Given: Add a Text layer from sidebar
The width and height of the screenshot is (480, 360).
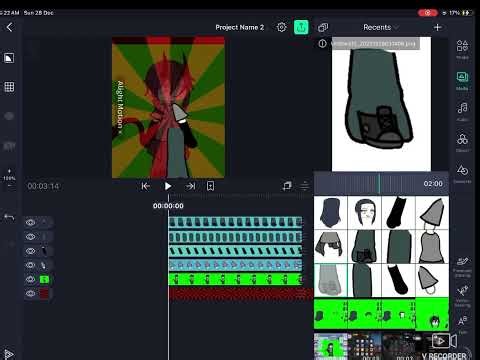Looking at the screenshot, I should [462, 323].
